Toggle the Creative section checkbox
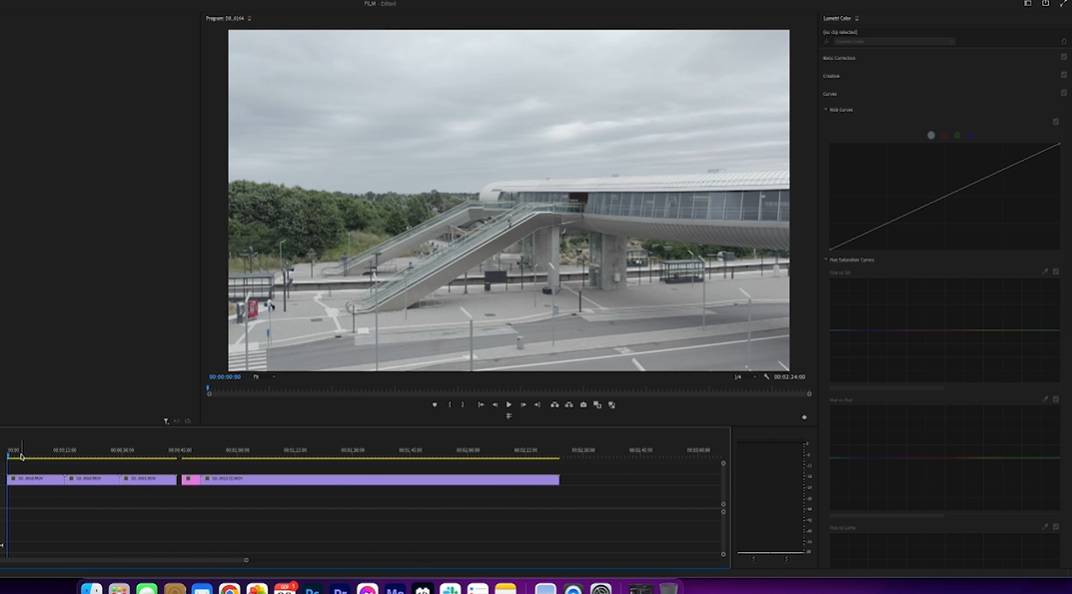This screenshot has width=1072, height=594. [1063, 76]
